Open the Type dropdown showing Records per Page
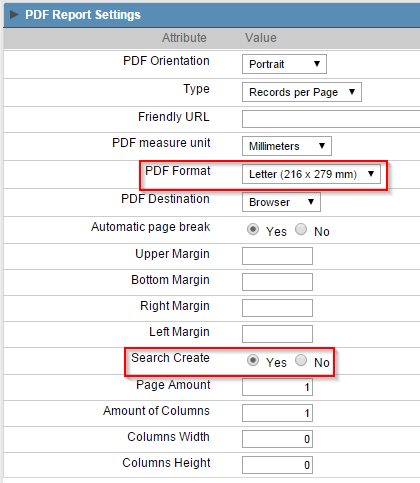Viewport: 420px width, 483px height. (x=302, y=92)
